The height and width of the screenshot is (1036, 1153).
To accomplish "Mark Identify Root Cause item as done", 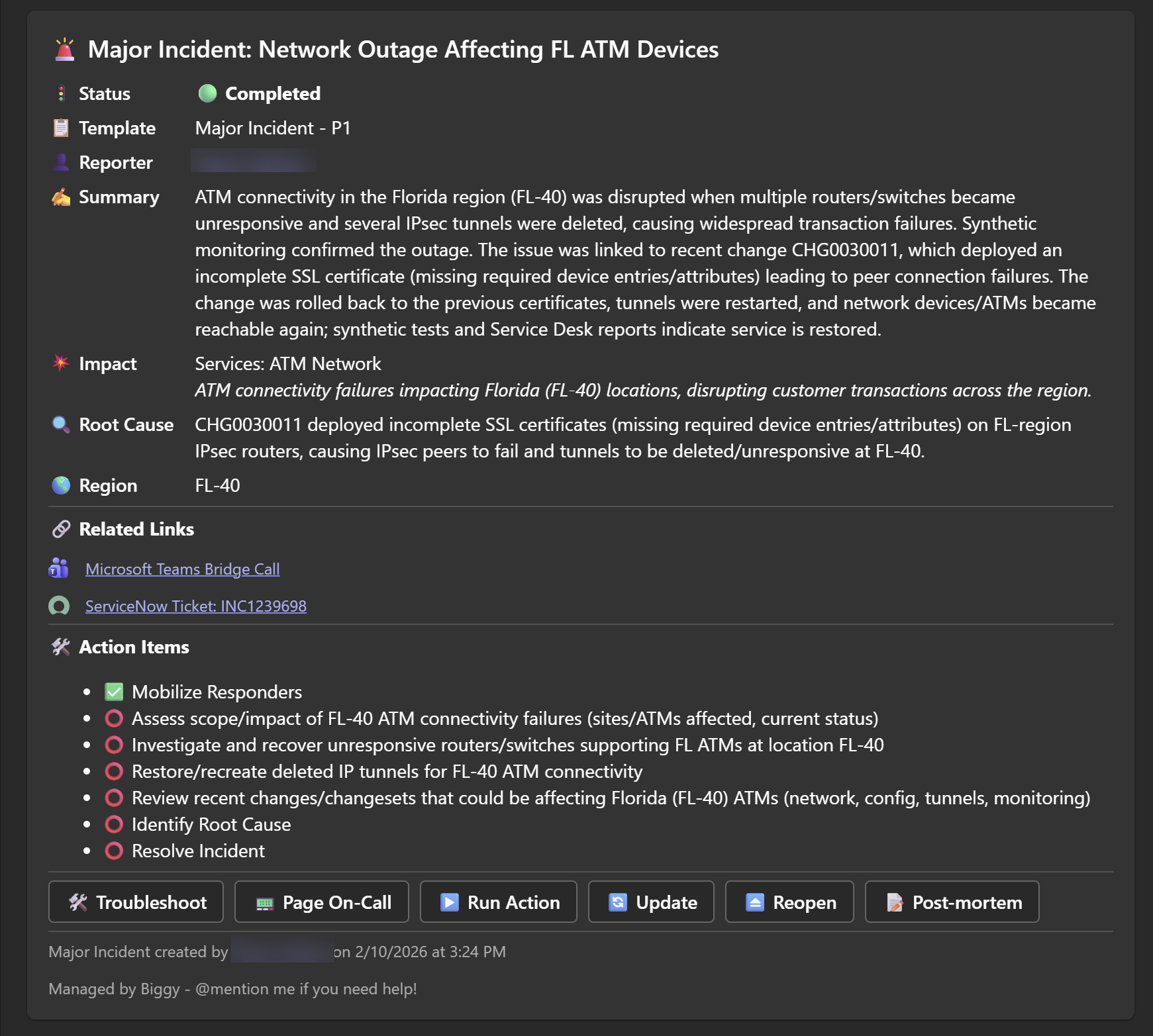I will click(114, 824).
